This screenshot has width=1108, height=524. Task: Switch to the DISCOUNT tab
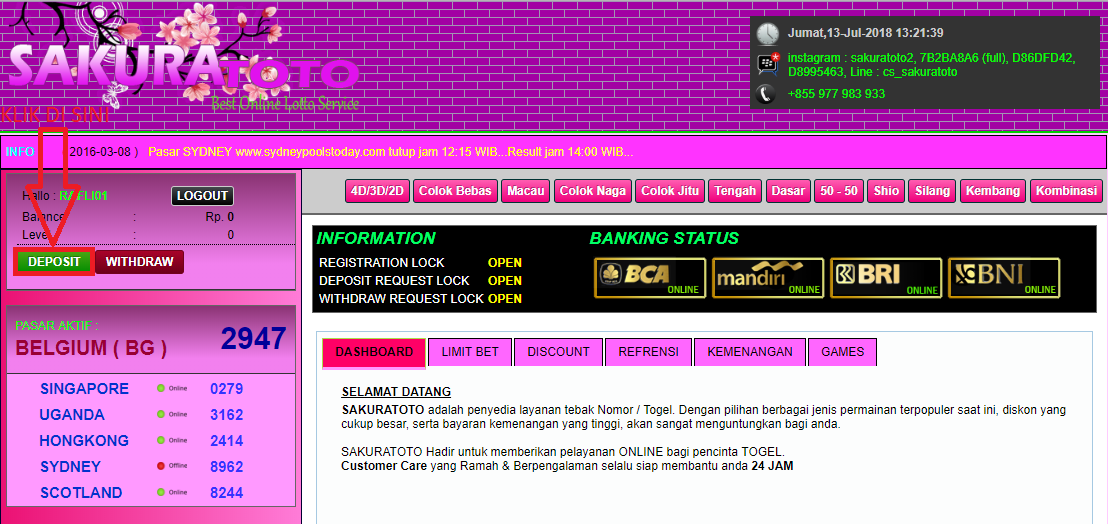(x=558, y=352)
